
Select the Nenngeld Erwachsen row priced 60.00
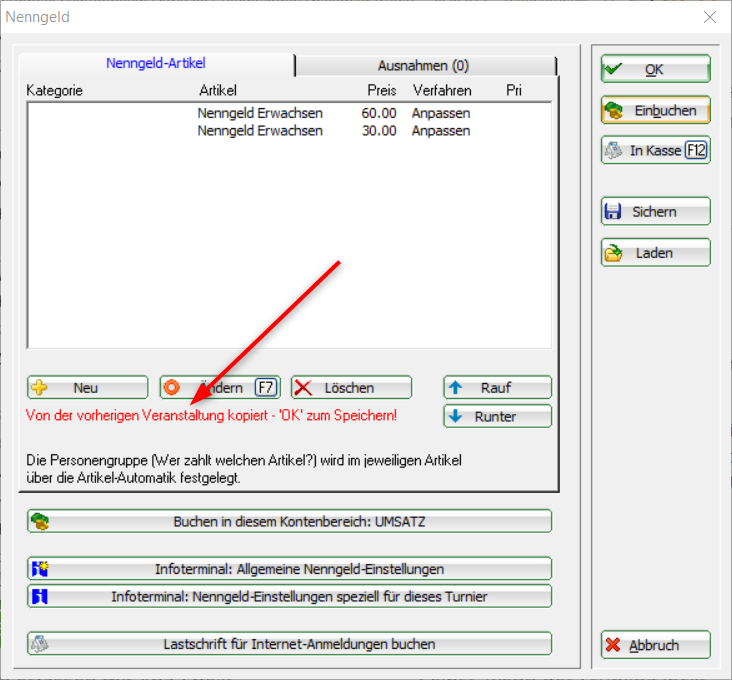click(289, 113)
